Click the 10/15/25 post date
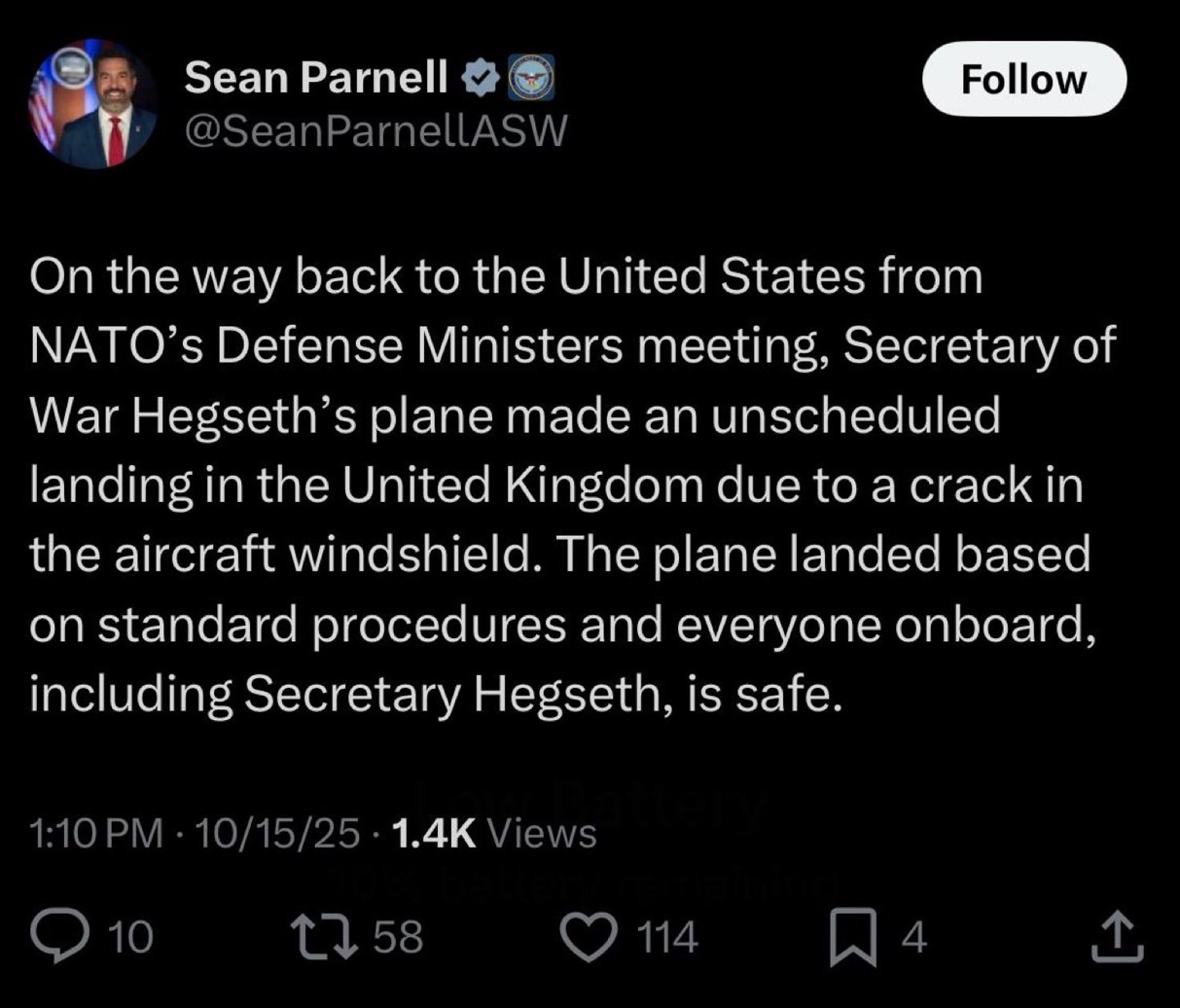 pos(277,834)
